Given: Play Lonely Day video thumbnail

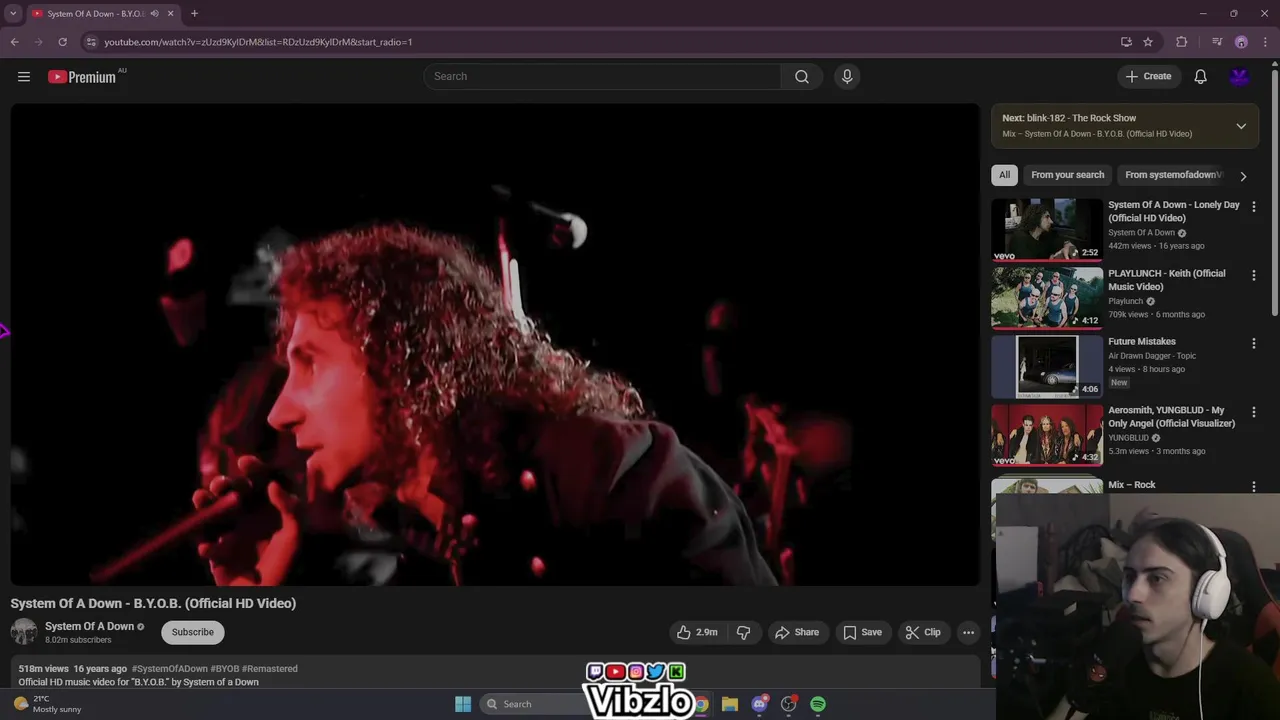Looking at the screenshot, I should click(1047, 230).
